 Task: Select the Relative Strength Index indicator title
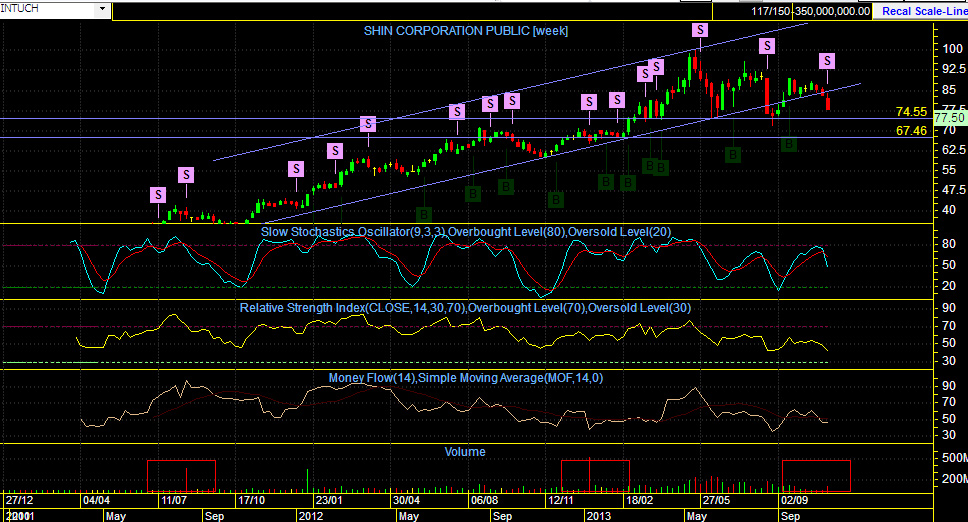(x=465, y=308)
